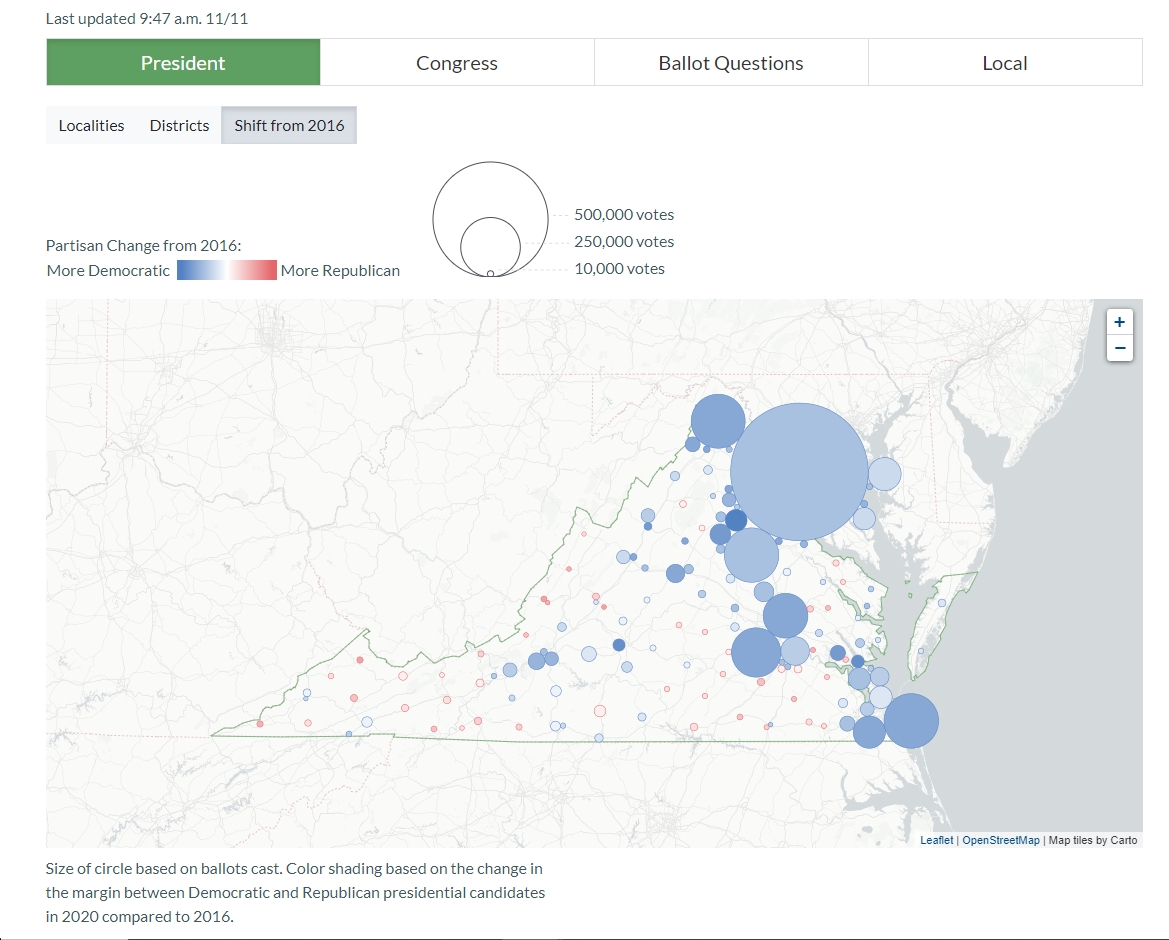Click the largest blue circle on the map
Image resolution: width=1169 pixels, height=940 pixels.
coord(799,472)
